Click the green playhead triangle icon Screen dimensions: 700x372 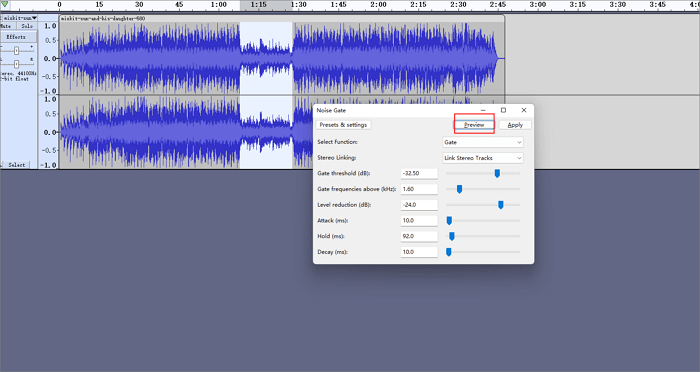5,4
